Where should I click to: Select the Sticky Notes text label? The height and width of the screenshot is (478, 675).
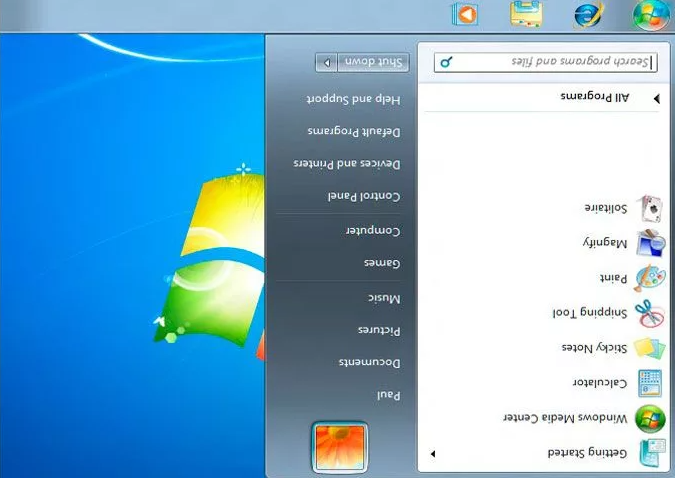point(594,348)
